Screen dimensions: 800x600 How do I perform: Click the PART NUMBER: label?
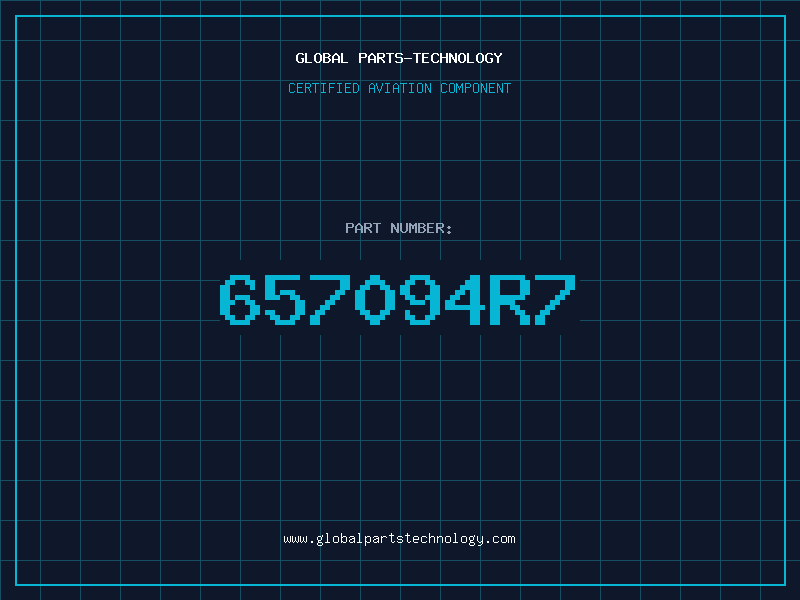(399, 228)
